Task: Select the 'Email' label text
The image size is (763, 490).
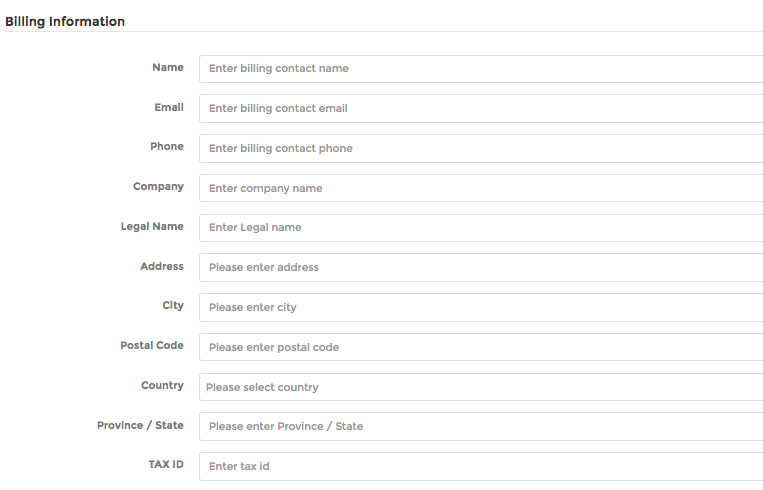Action: 169,107
